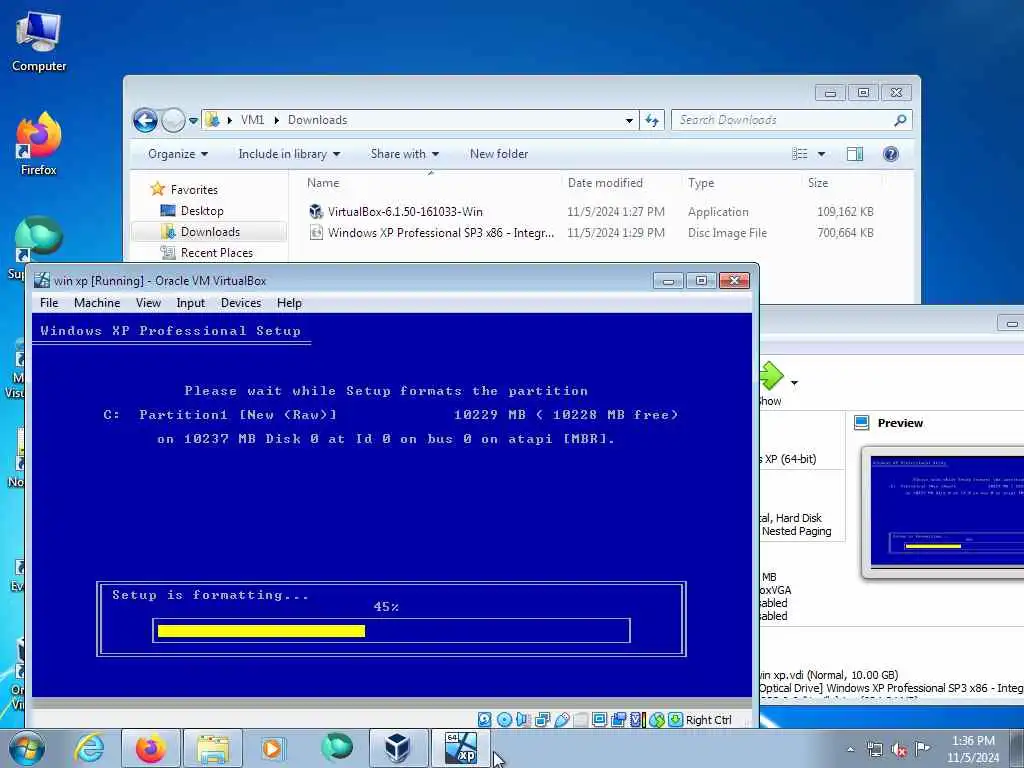Select Desktop under Favorites in Explorer

point(202,211)
